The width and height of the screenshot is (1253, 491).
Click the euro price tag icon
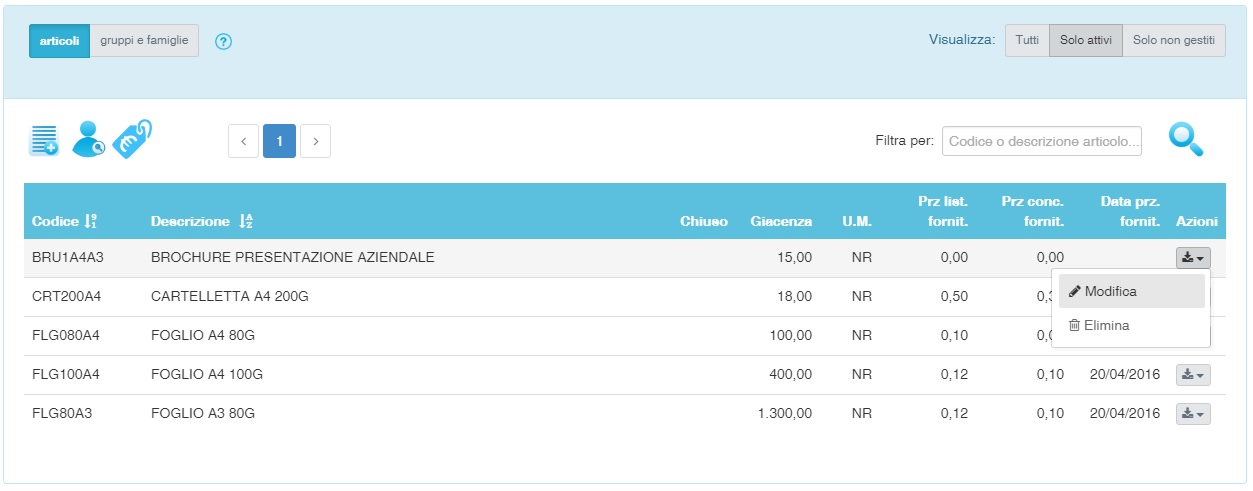(132, 139)
